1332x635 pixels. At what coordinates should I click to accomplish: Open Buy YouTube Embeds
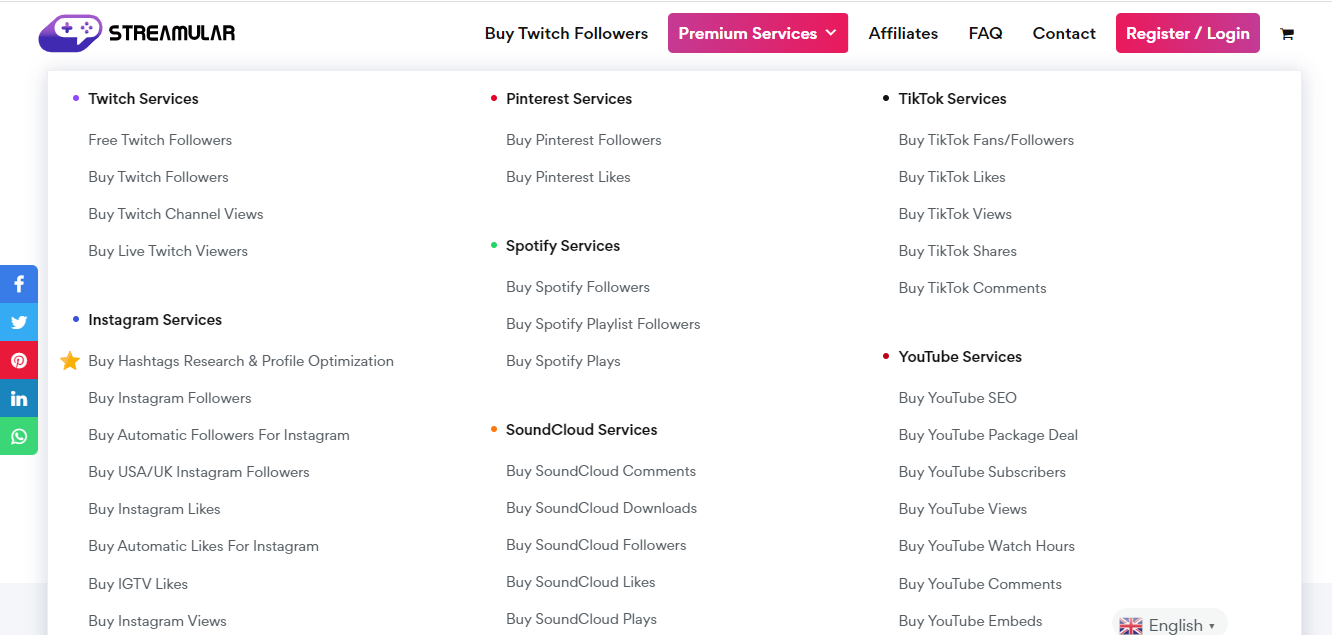970,621
